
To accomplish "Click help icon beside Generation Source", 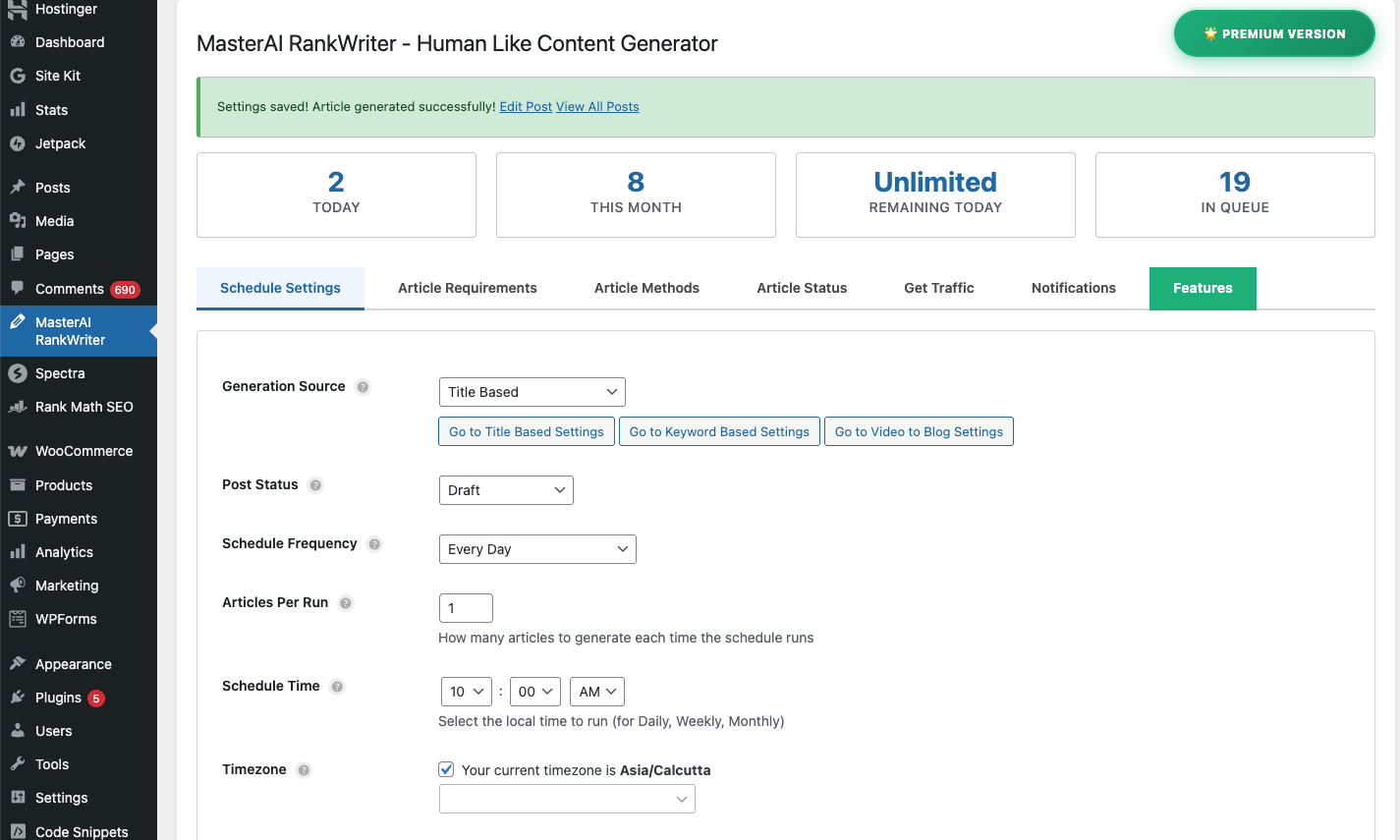I will 363,387.
